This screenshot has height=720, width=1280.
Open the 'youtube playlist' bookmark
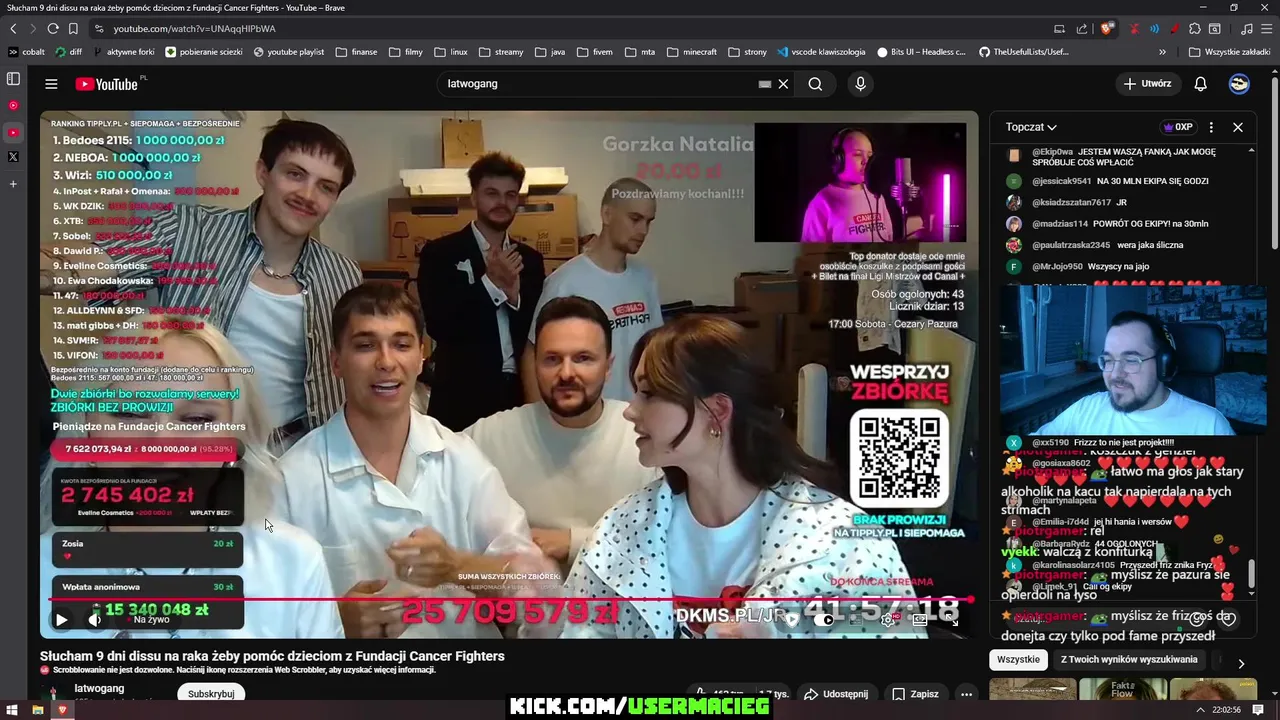click(289, 52)
